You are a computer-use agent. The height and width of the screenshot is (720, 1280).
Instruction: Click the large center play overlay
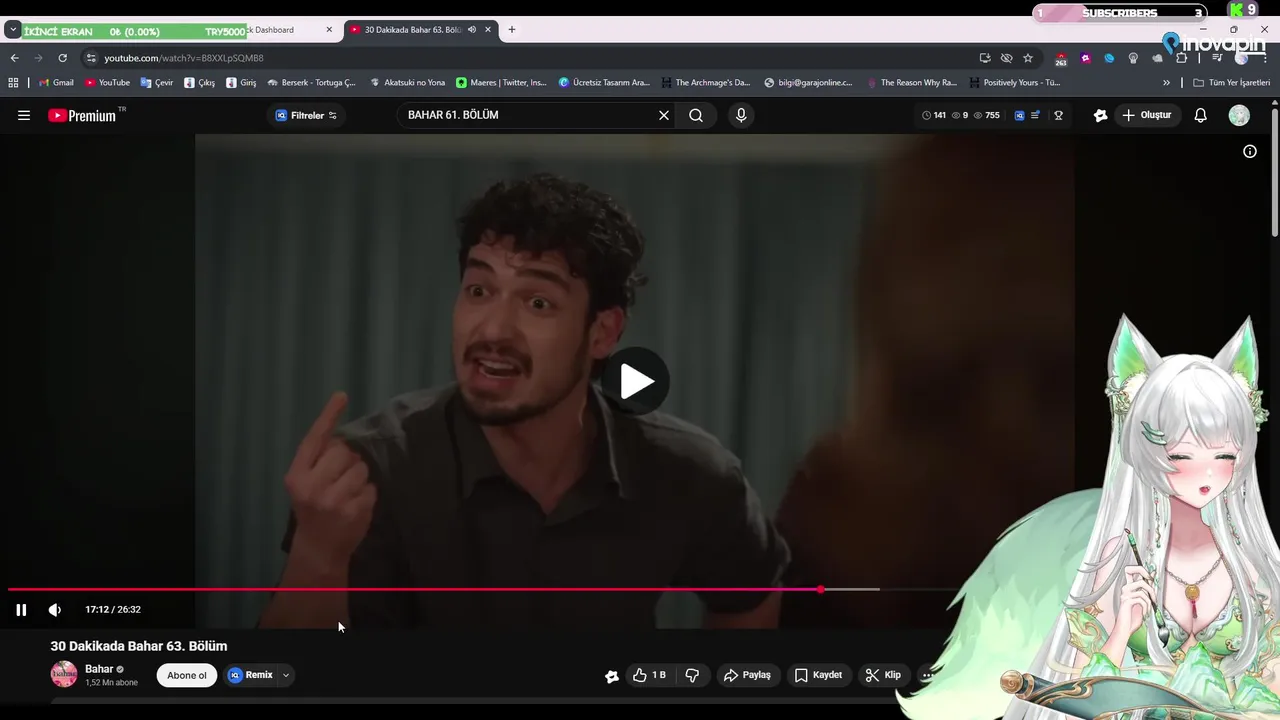click(636, 381)
